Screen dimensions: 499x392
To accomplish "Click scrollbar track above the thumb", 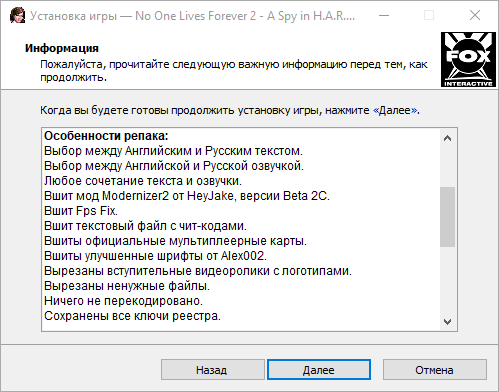I will click(447, 166).
